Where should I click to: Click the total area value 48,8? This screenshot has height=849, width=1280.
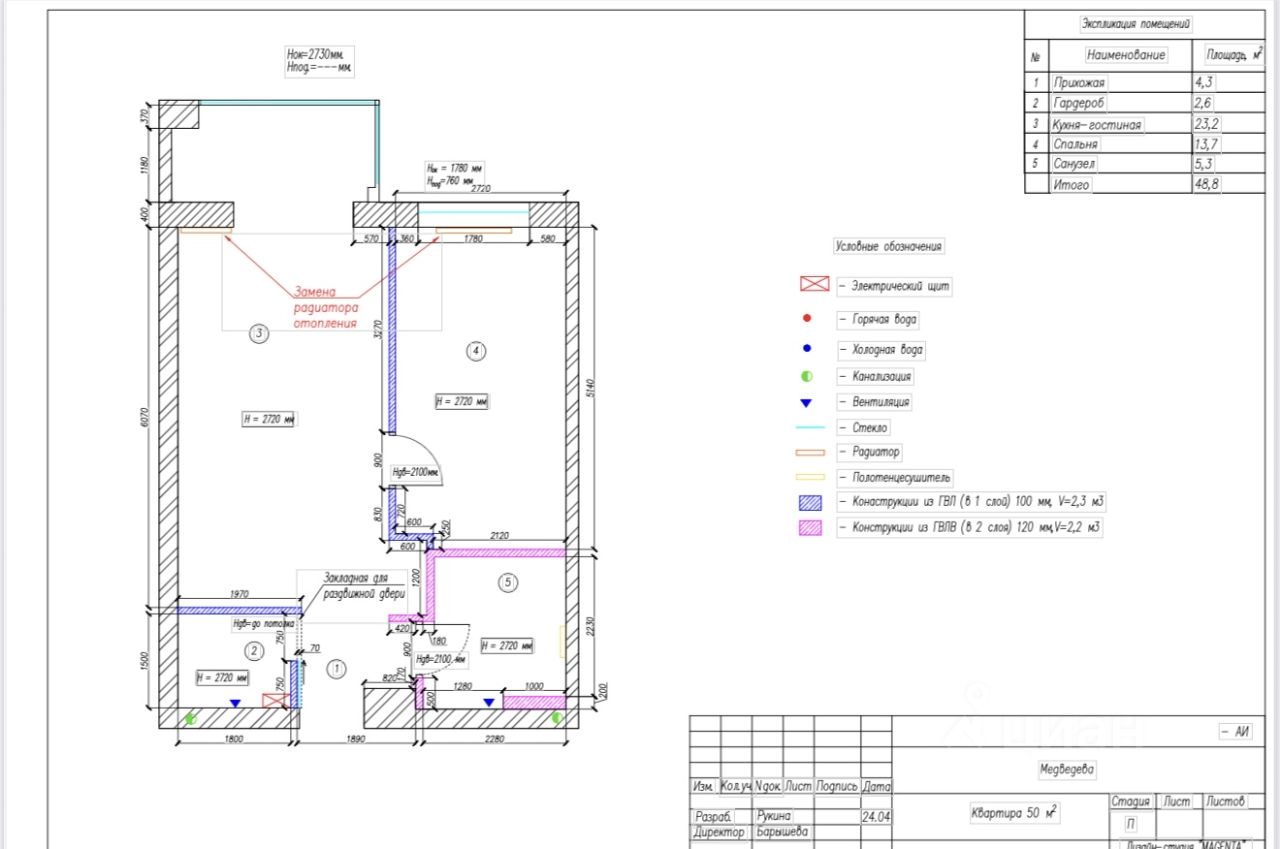point(1208,185)
